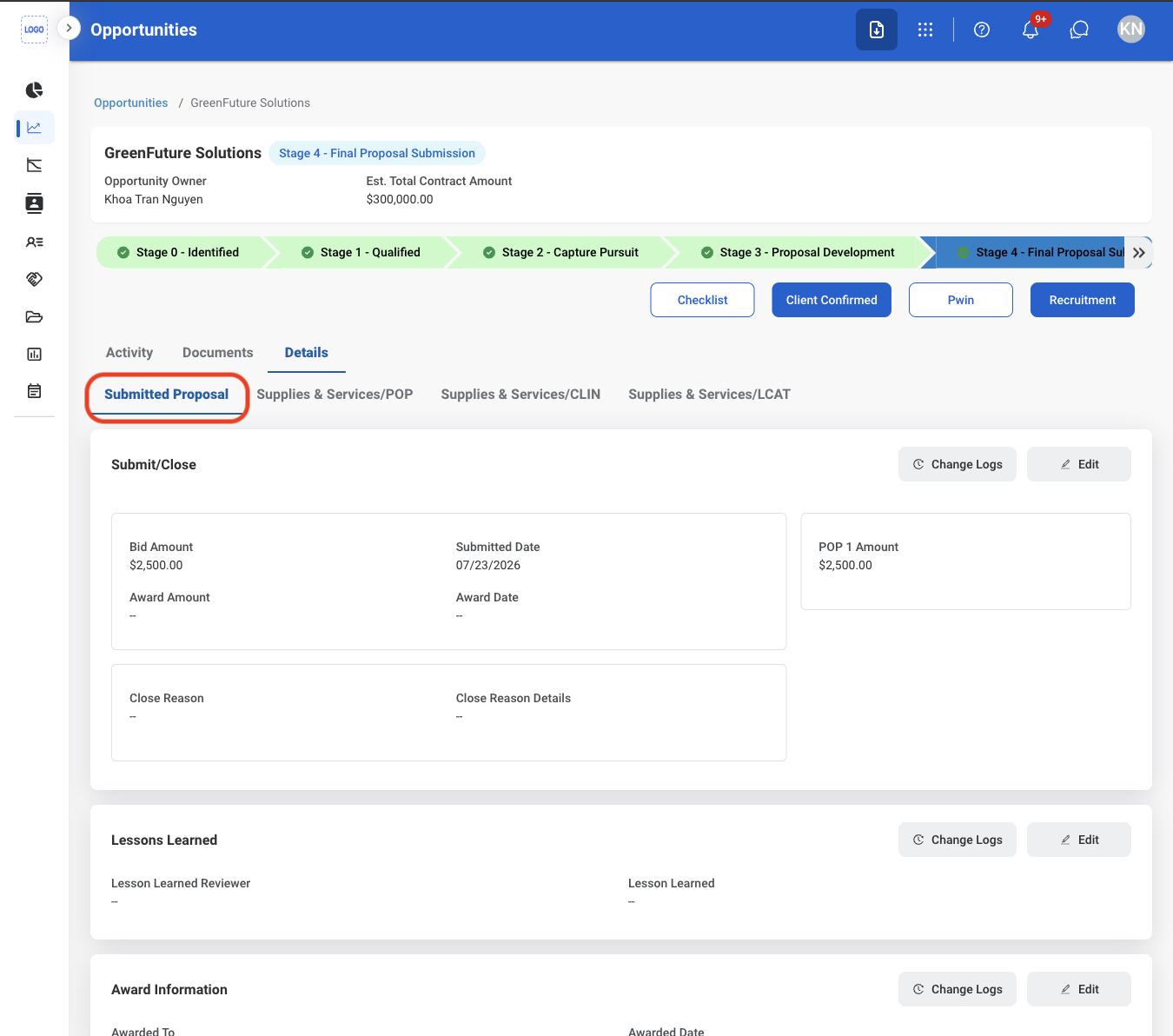Switch to the Activity tab

point(129,353)
